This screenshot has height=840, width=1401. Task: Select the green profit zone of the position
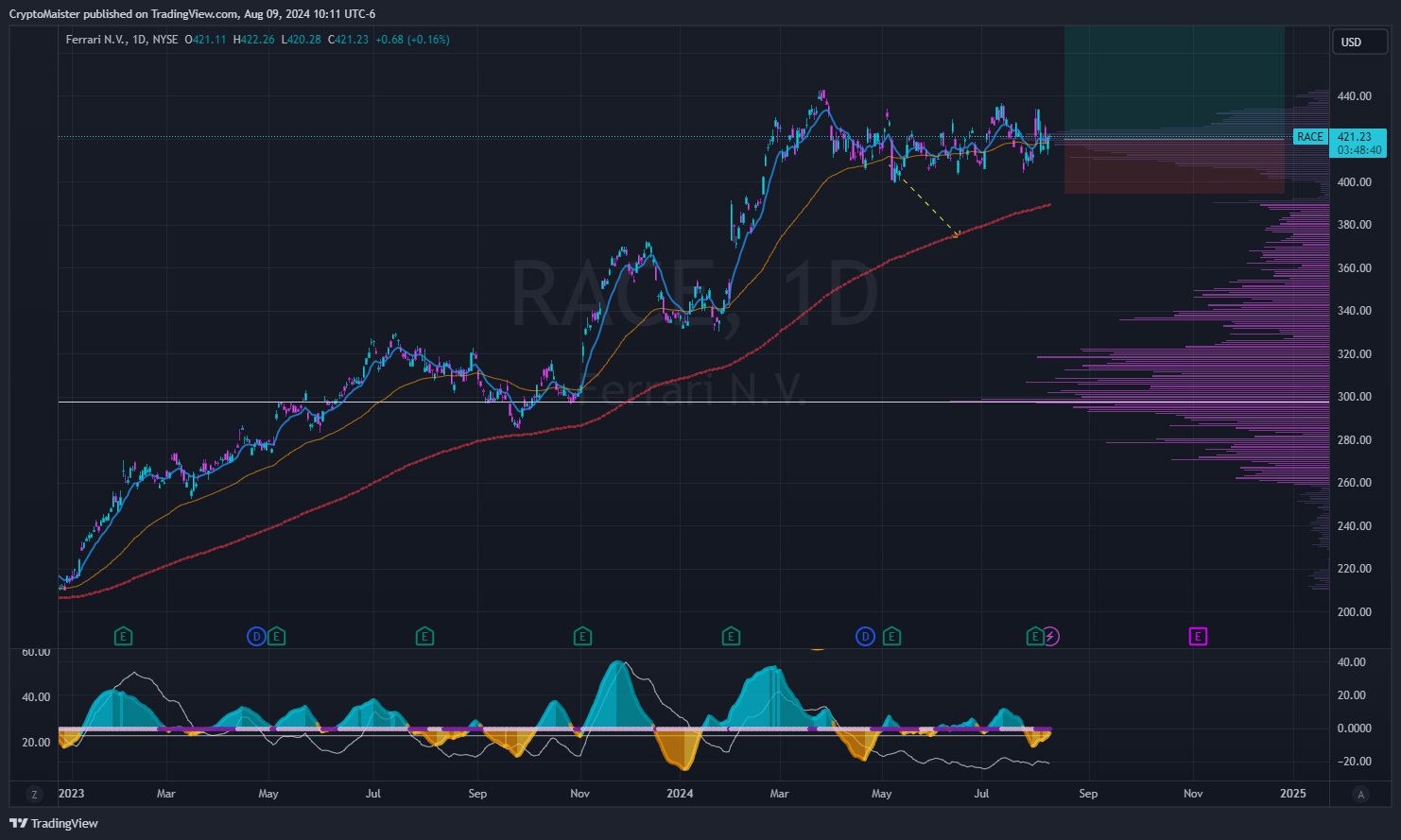tap(1174, 80)
